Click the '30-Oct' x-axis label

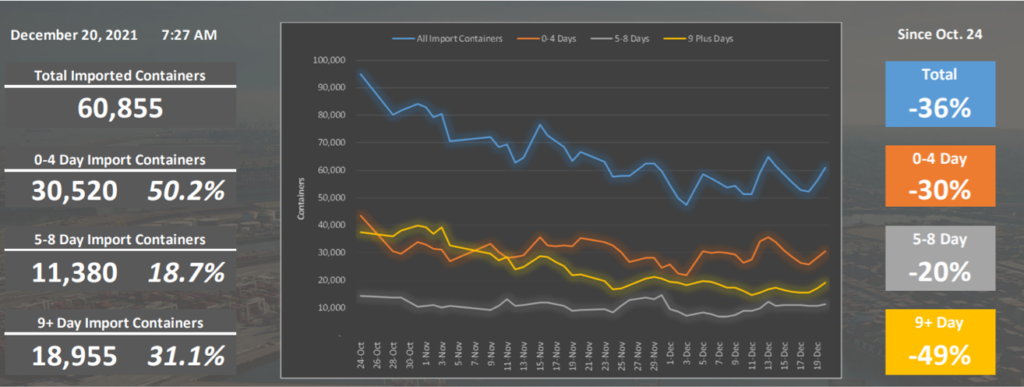[409, 356]
